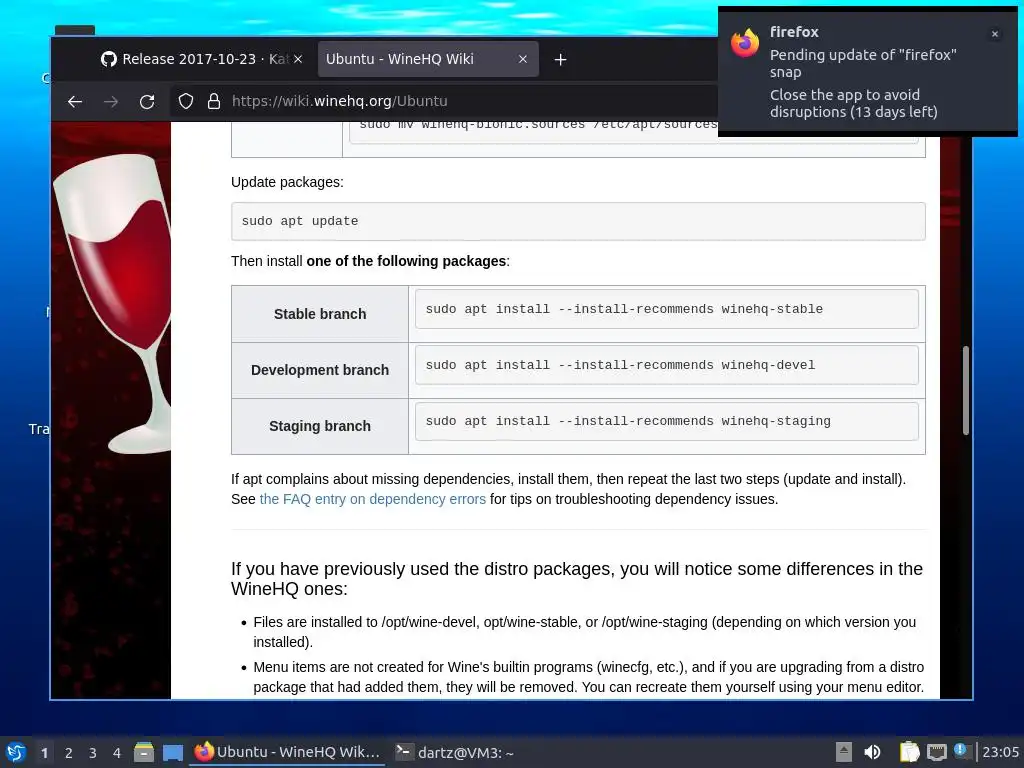Viewport: 1024px width, 768px height.
Task: Click the sudo apt update code box
Action: click(x=578, y=221)
